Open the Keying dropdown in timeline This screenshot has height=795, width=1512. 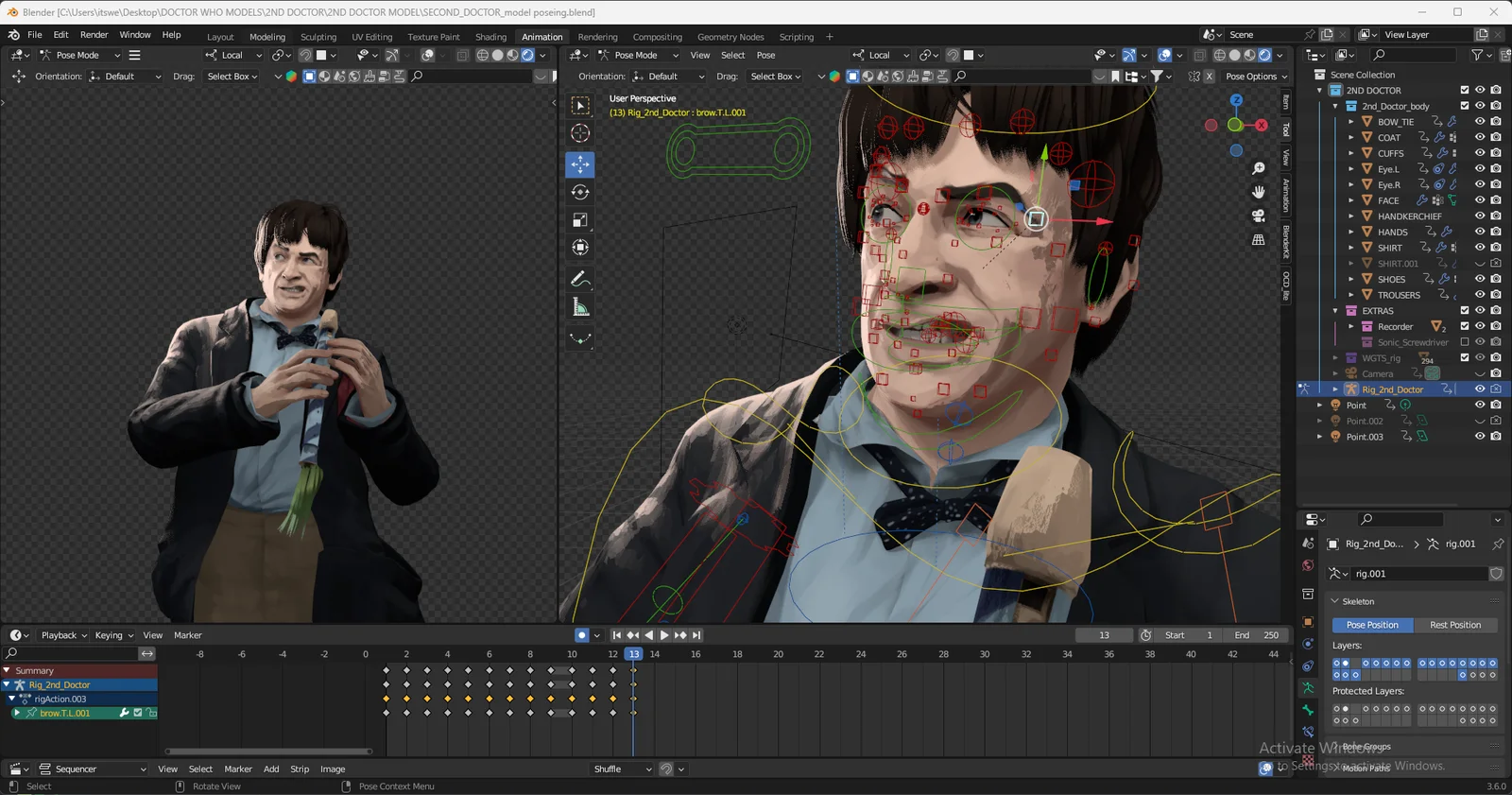pyautogui.click(x=113, y=635)
